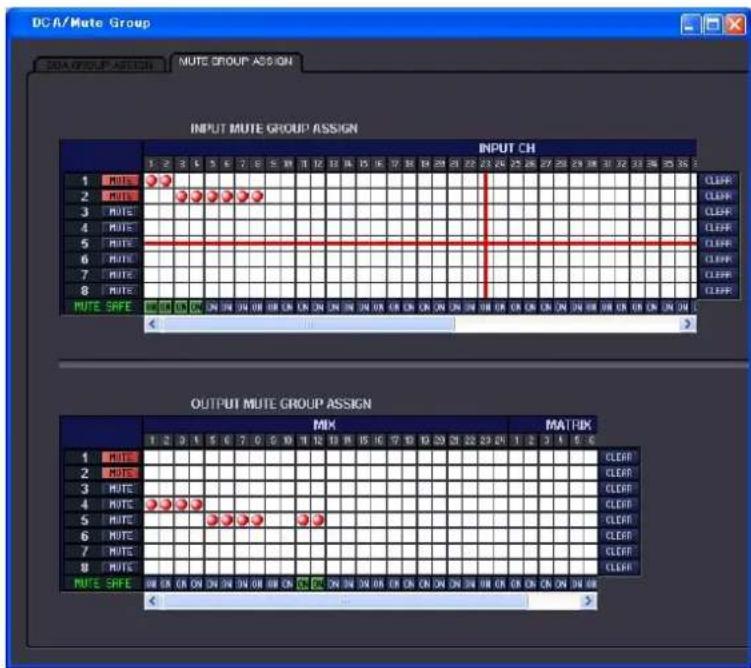The height and width of the screenshot is (668, 751).
Task: Remove MIX 1 from output mute group 4
Action: (151, 505)
